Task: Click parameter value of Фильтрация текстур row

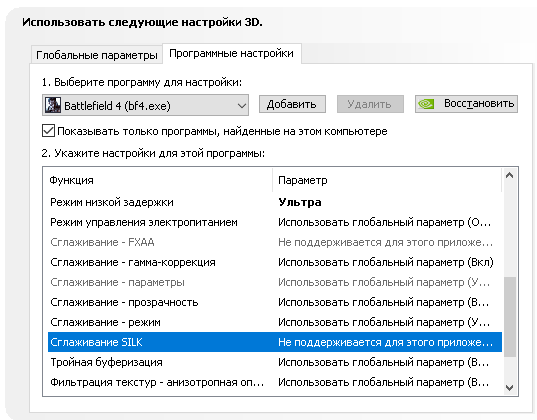Action: [384, 382]
